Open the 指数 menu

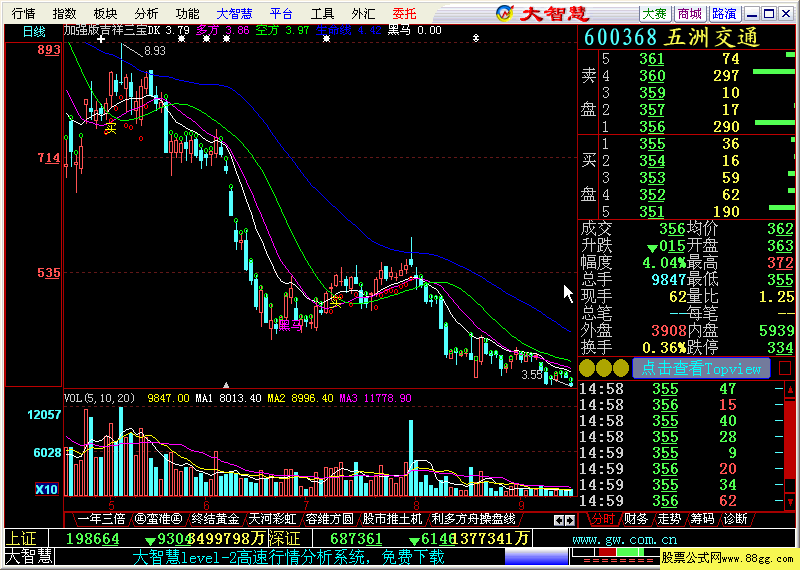tap(64, 13)
